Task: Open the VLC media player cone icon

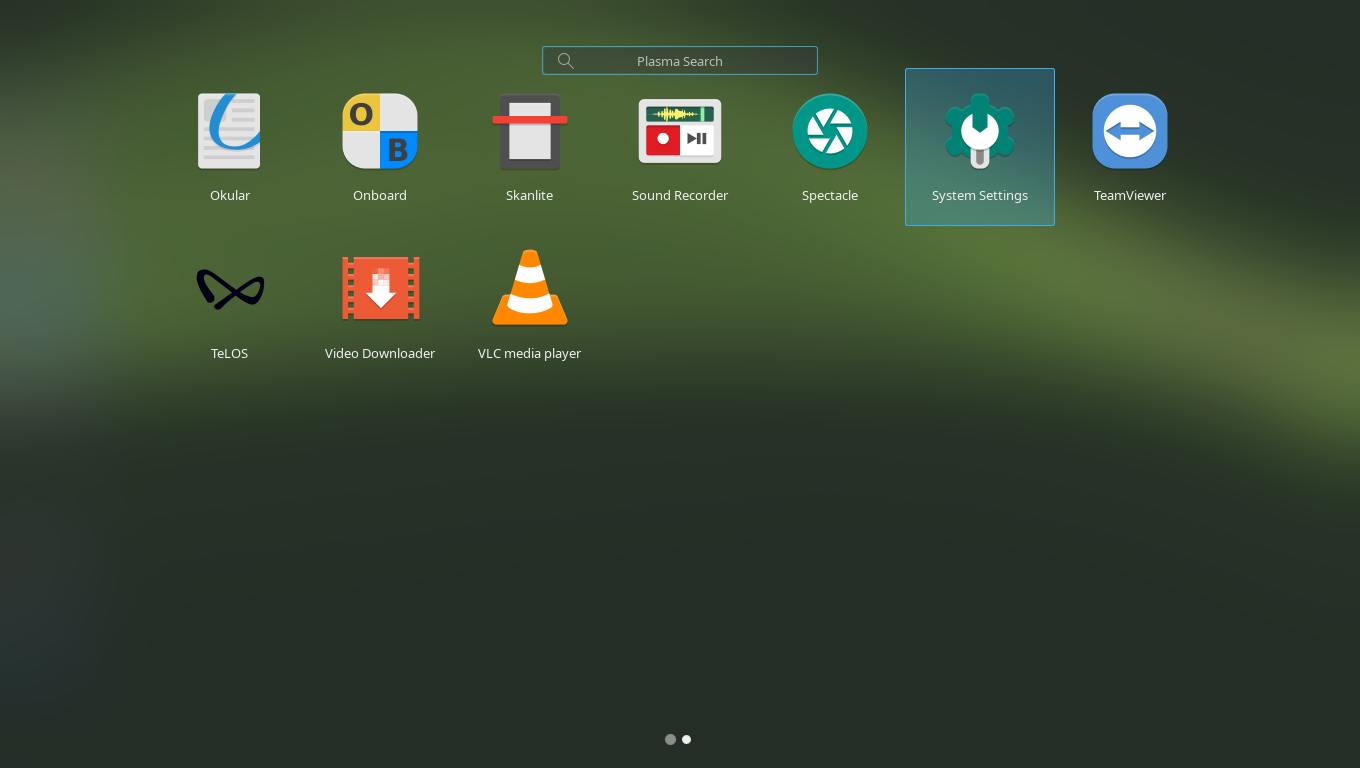Action: click(530, 289)
